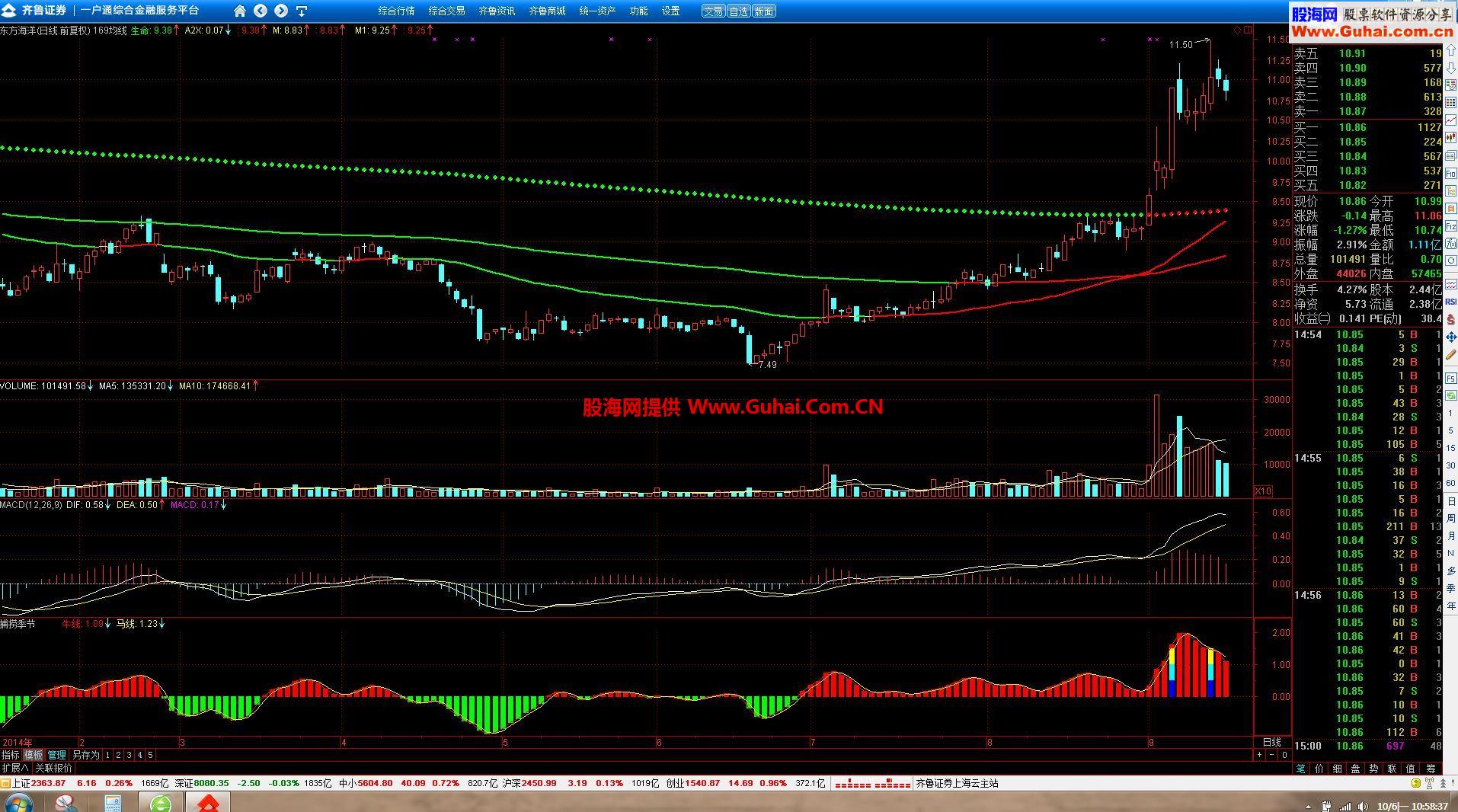The image size is (1458, 812).
Task: Switch to the 价 price tab
Action: [1319, 769]
